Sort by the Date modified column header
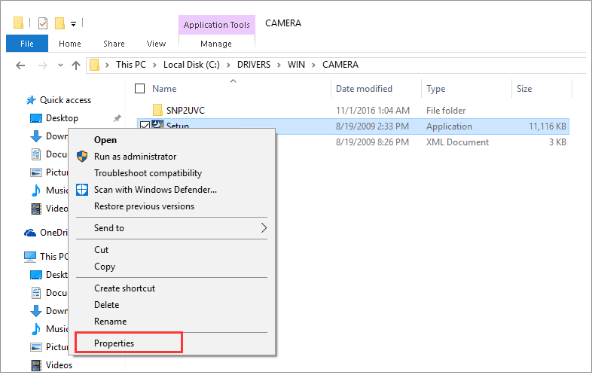The height and width of the screenshot is (373, 592). click(x=364, y=89)
